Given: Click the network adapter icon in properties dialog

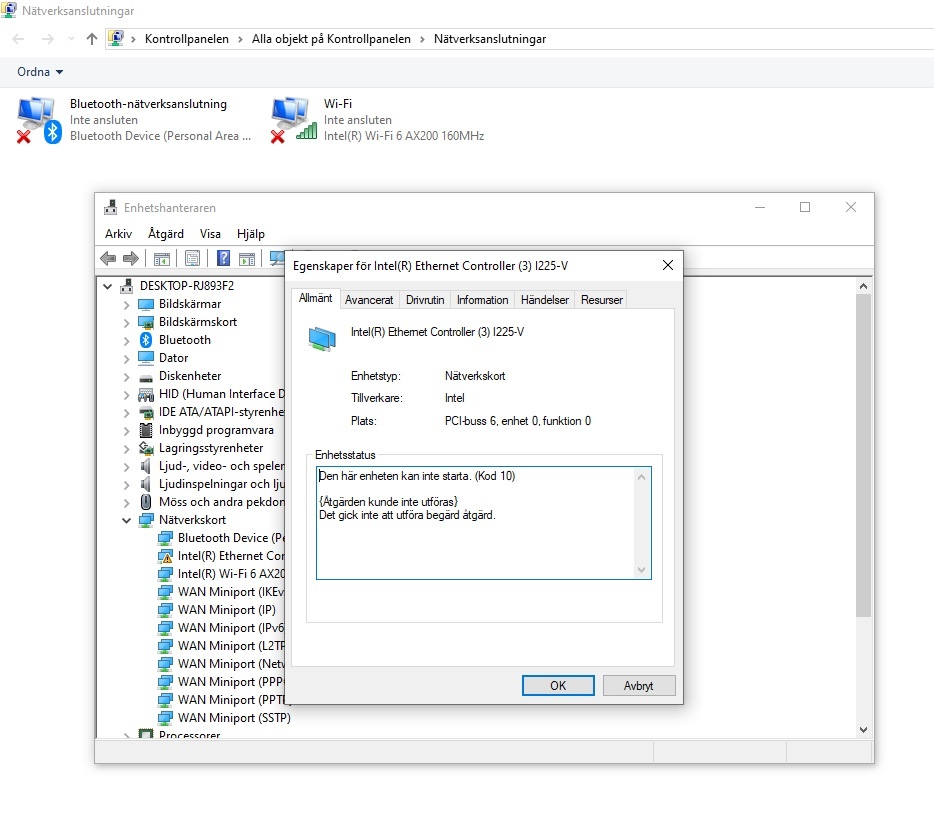Looking at the screenshot, I should click(x=322, y=338).
